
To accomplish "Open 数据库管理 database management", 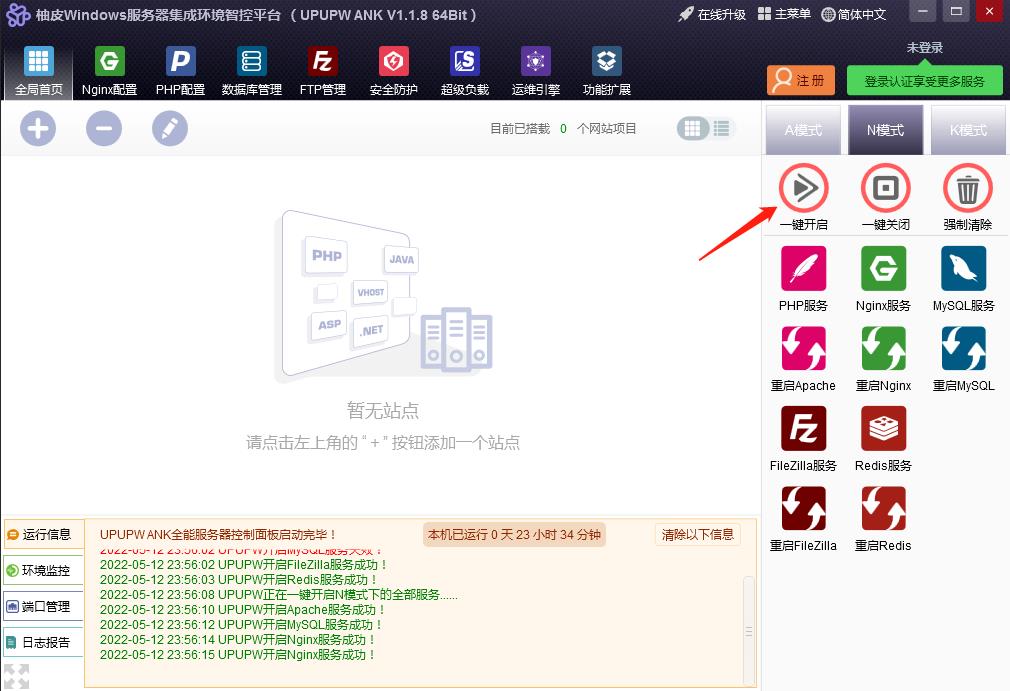I will click(x=251, y=71).
